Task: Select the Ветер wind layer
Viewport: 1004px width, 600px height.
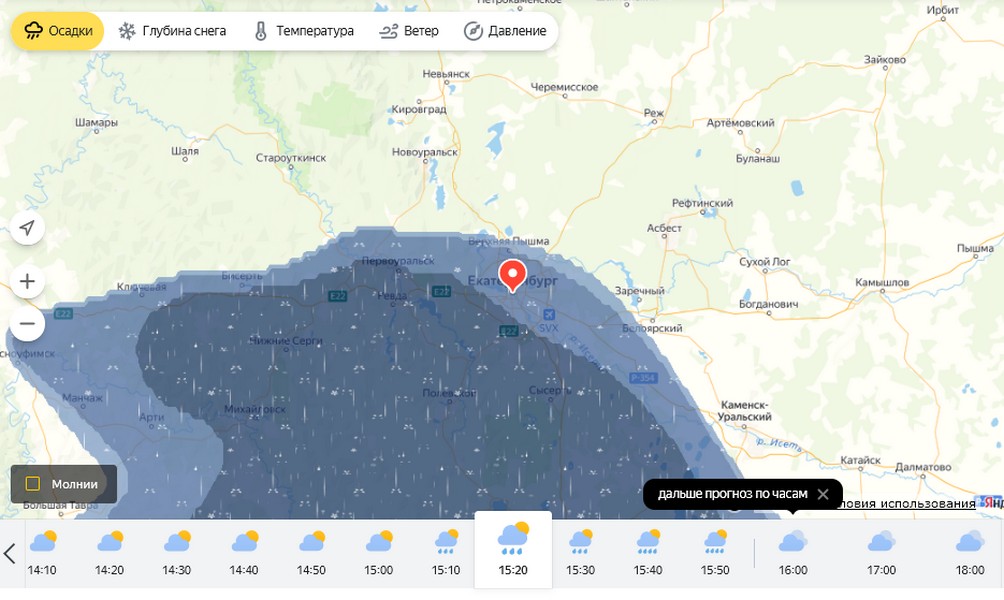Action: click(x=409, y=31)
